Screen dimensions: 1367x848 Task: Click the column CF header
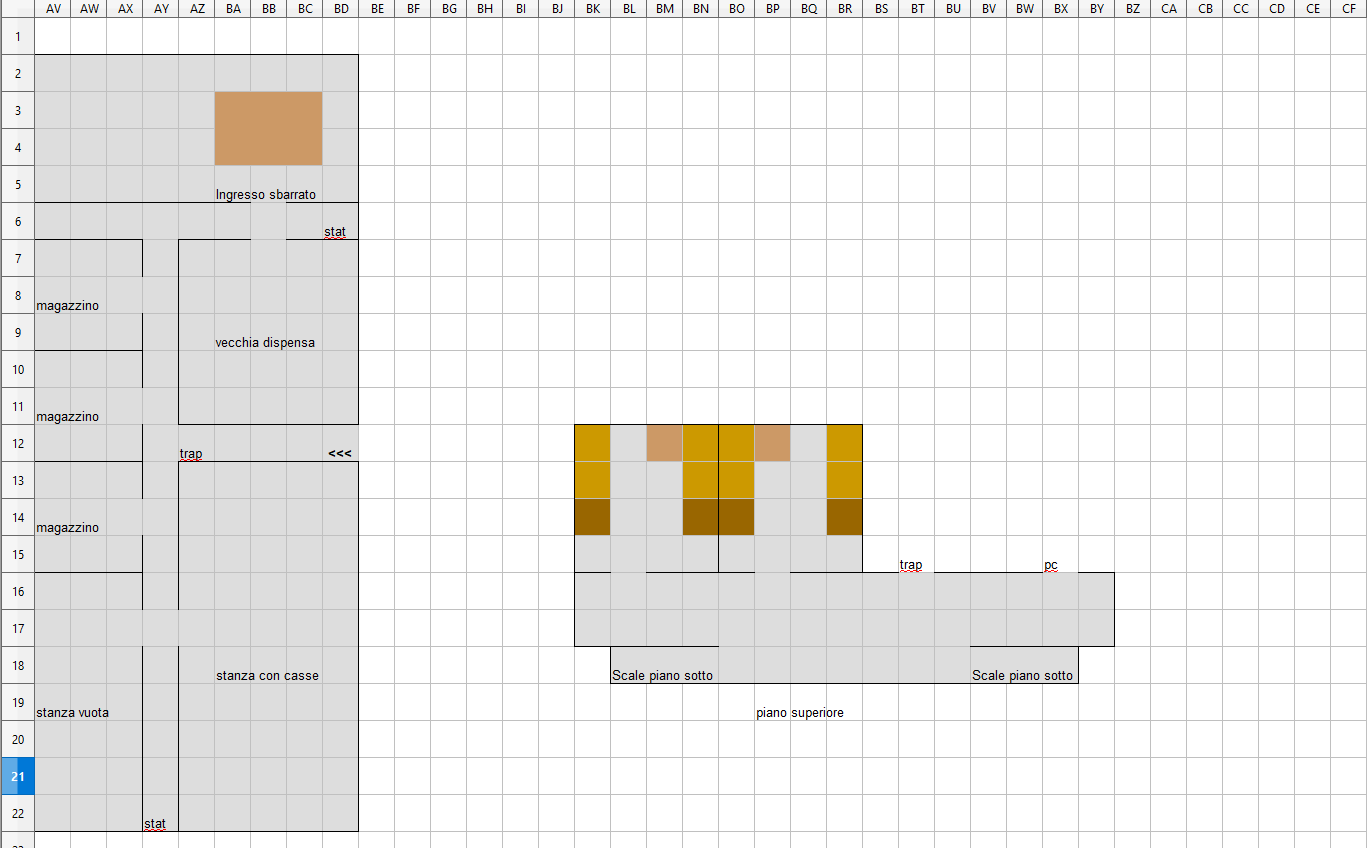click(x=1348, y=9)
